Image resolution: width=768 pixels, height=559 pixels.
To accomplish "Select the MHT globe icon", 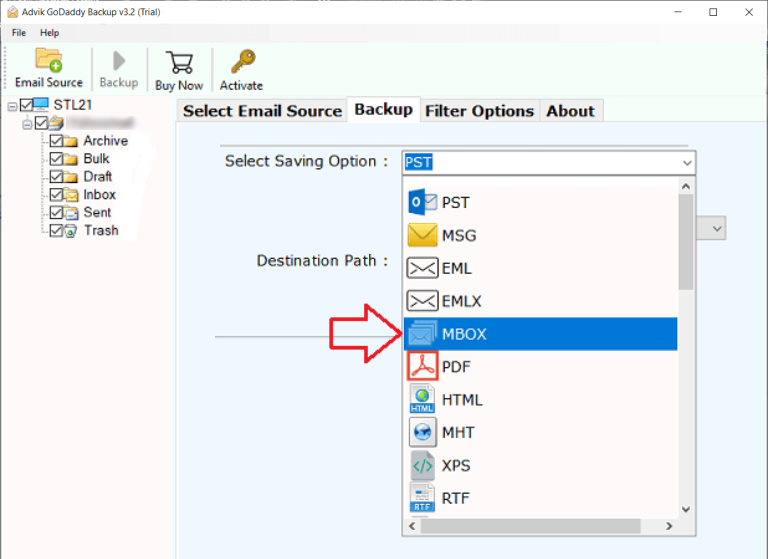I will 422,432.
